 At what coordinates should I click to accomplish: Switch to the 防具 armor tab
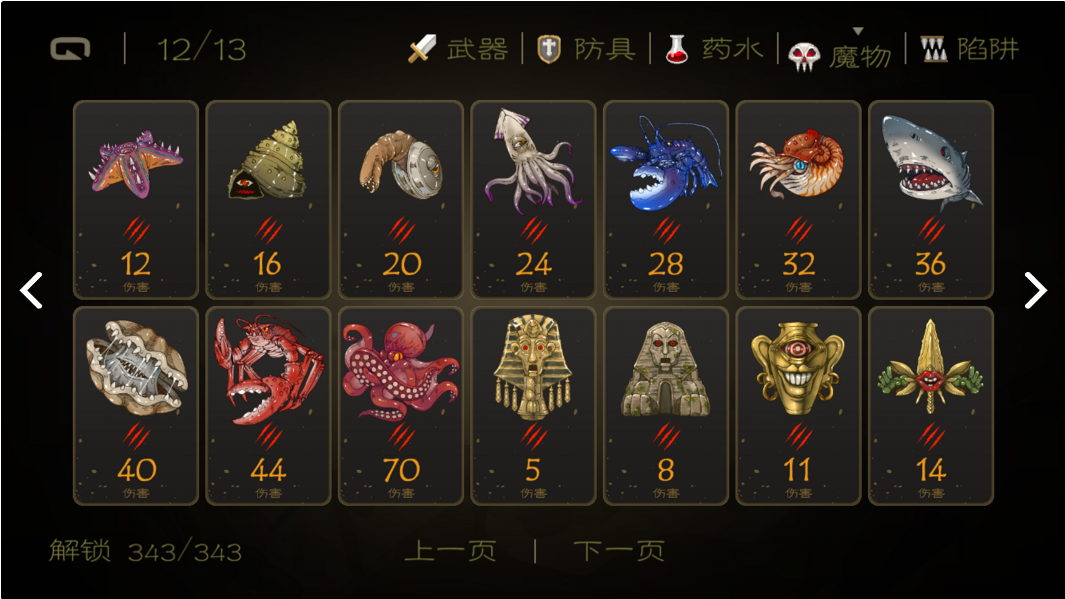click(586, 49)
